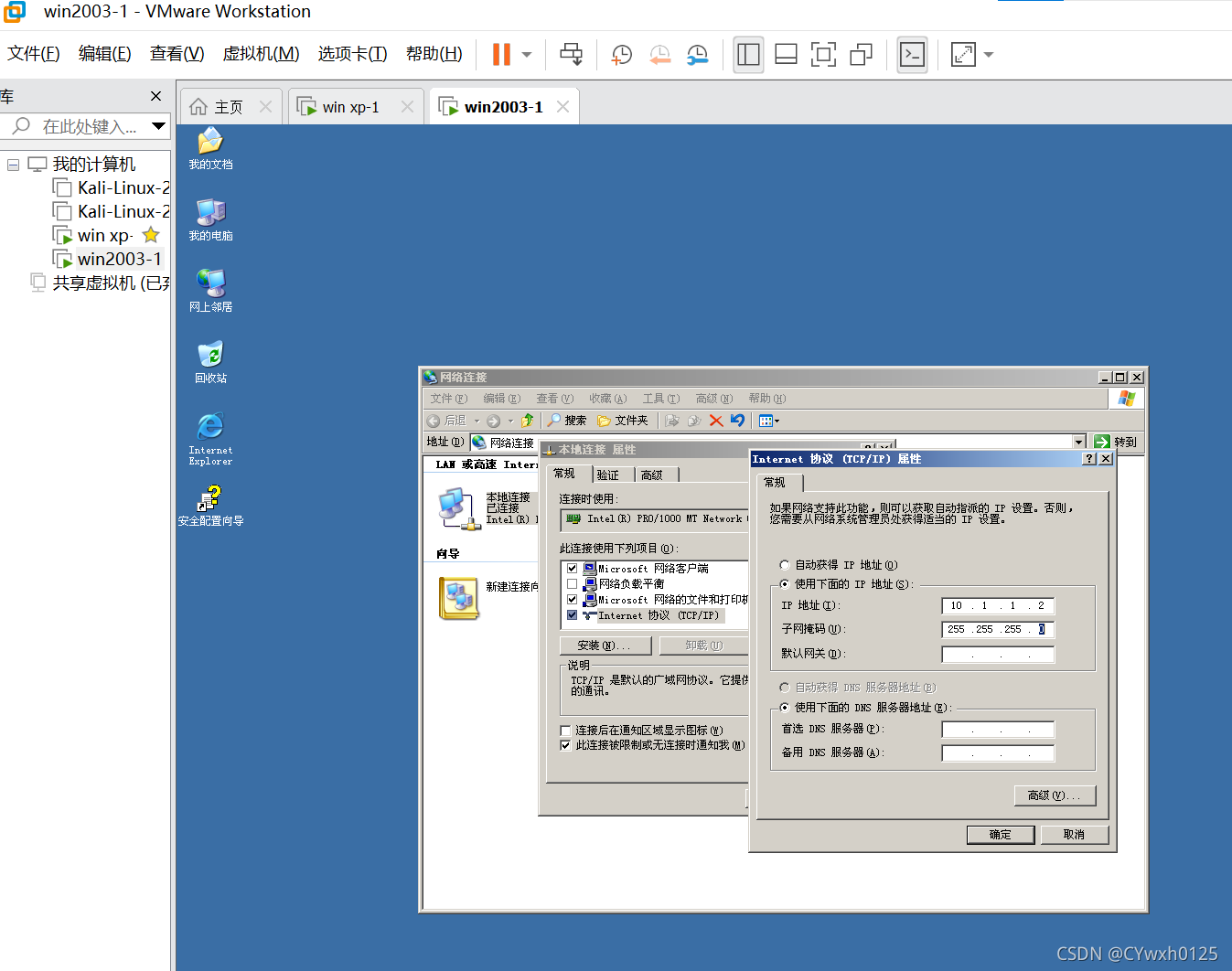Open 回收站 desktop icon

click(210, 363)
